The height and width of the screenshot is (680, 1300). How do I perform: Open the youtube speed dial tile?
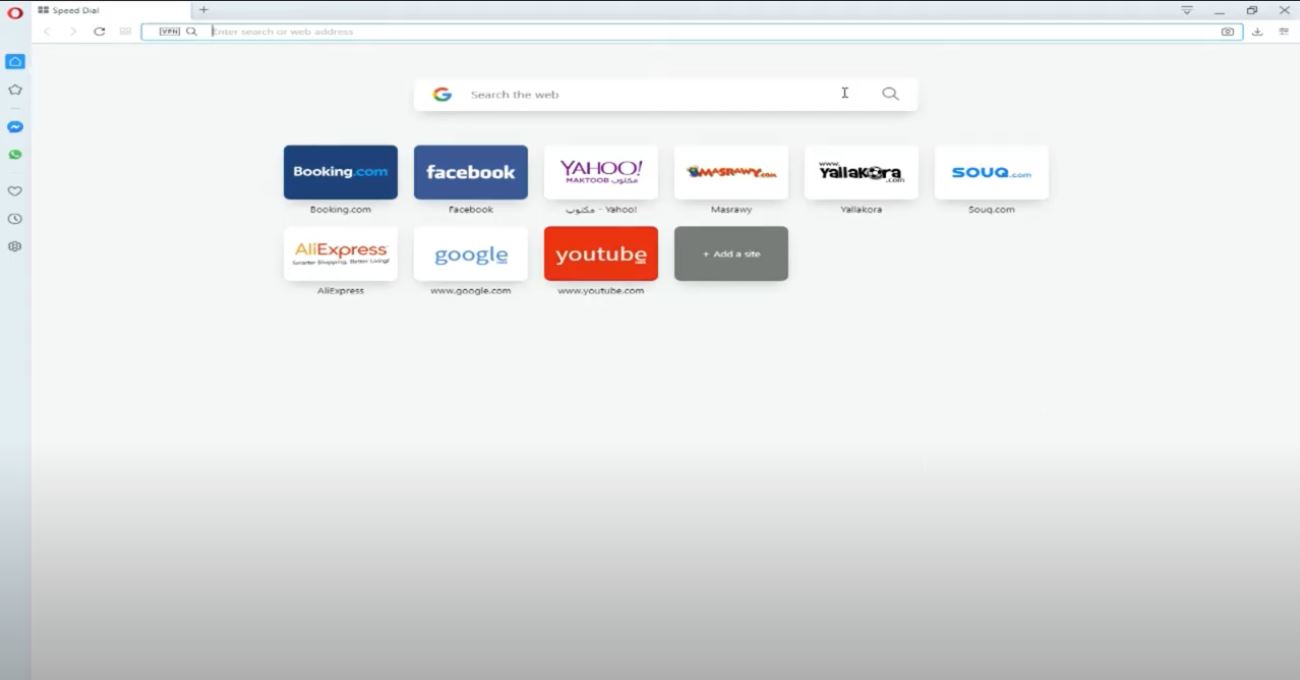click(x=601, y=254)
